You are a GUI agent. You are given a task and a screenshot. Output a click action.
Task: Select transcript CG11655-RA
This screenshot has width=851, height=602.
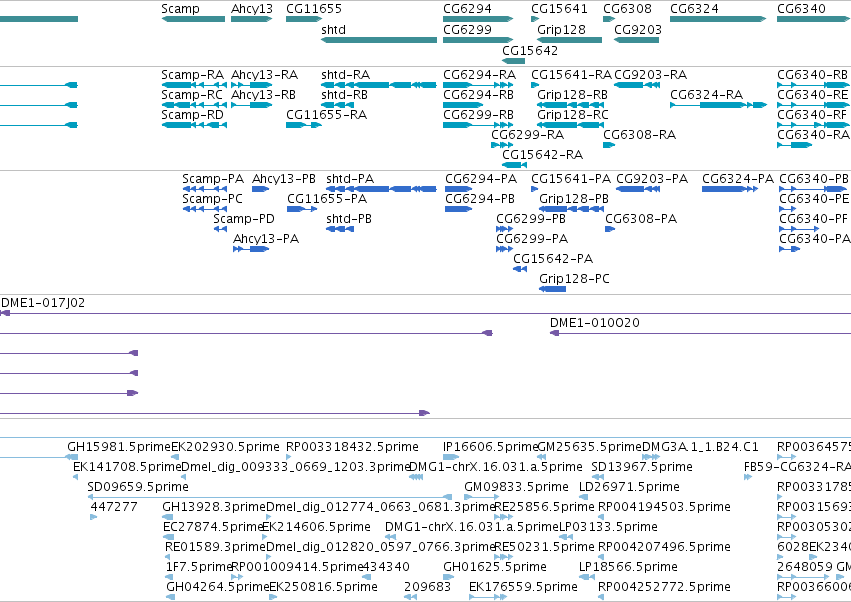pos(326,115)
